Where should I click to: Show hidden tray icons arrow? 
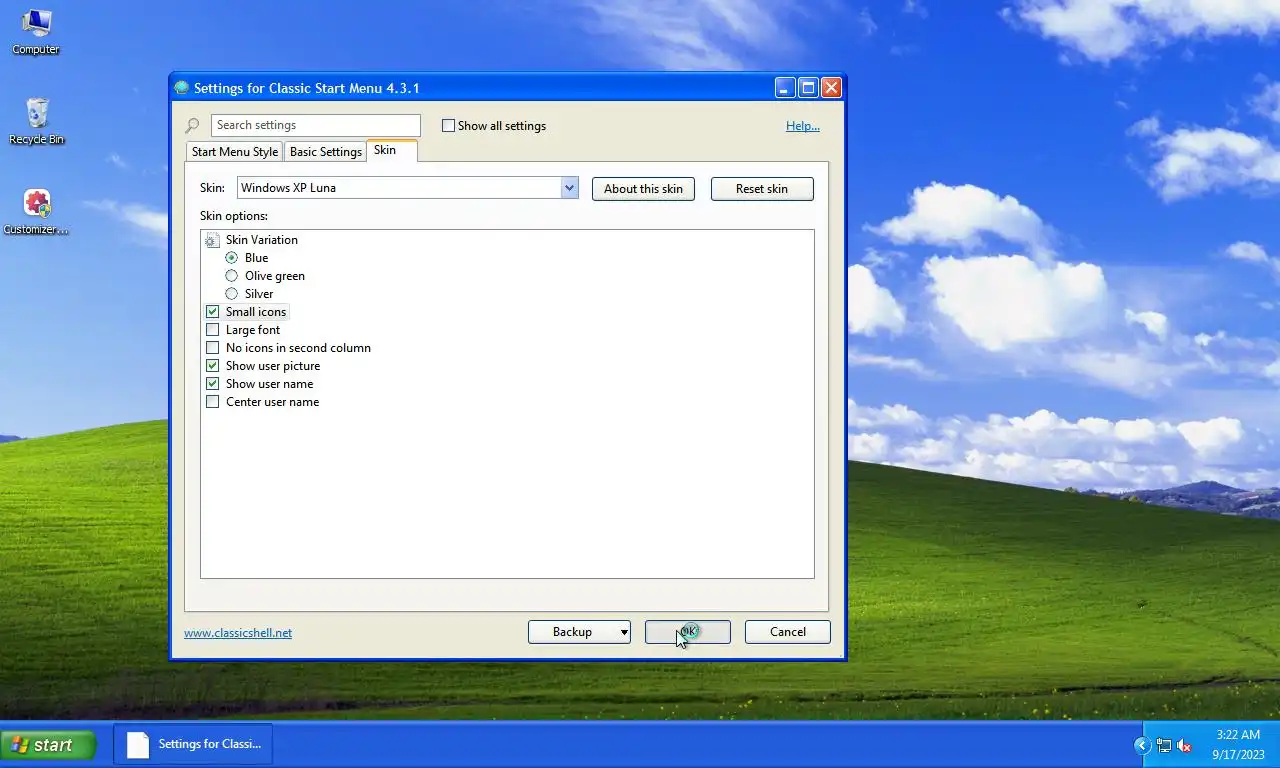coord(1142,745)
